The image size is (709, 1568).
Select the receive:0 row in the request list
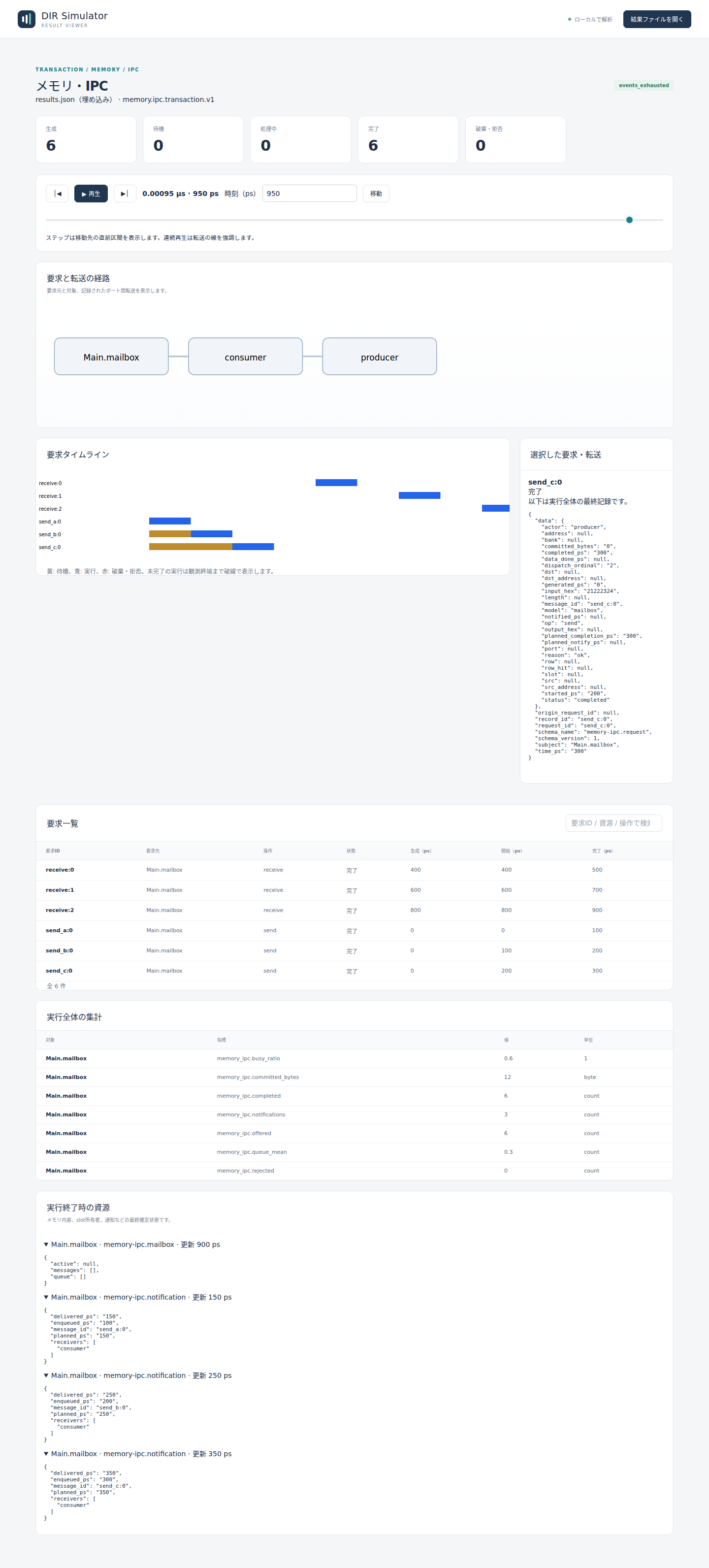pyautogui.click(x=354, y=870)
